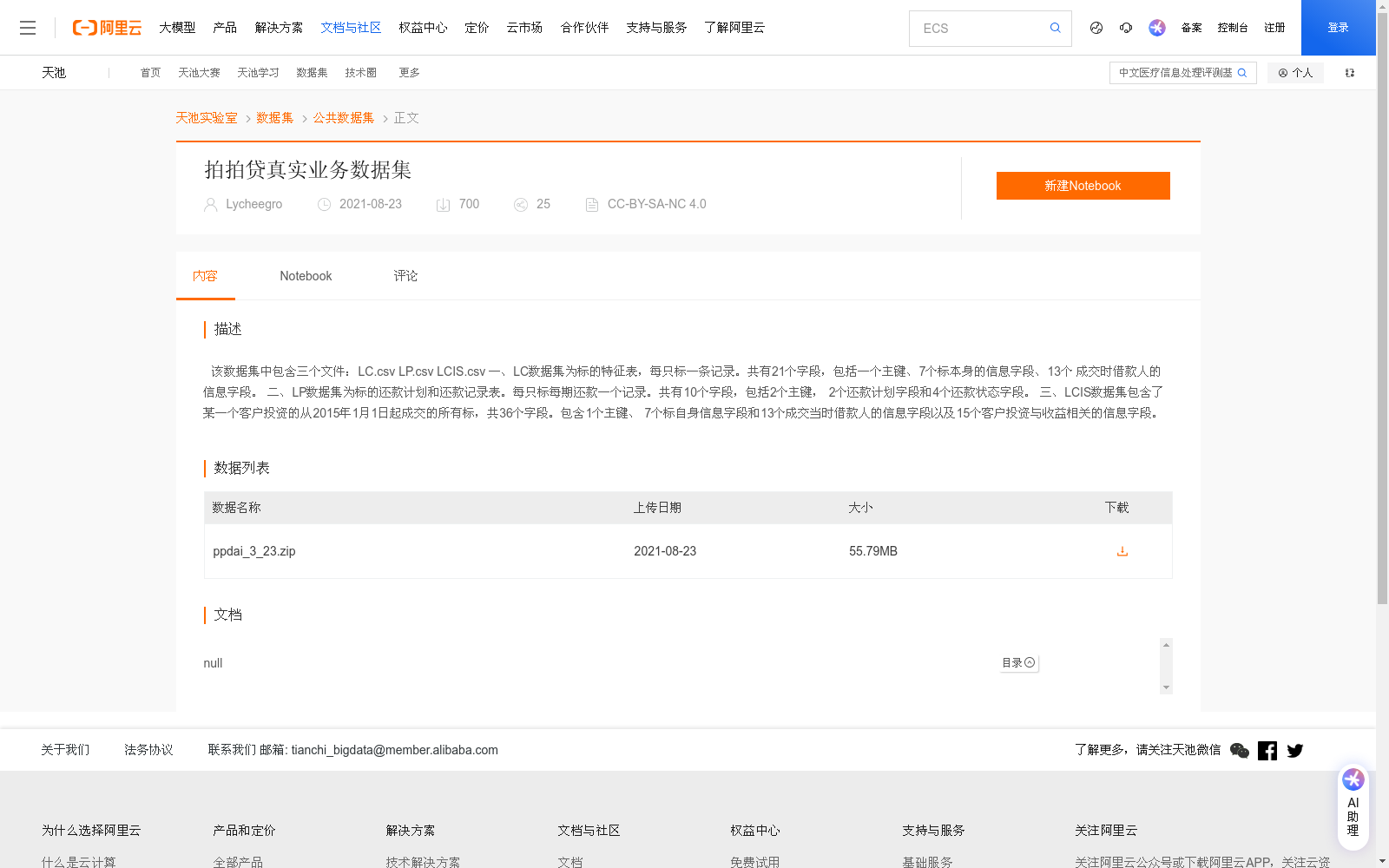Image resolution: width=1389 pixels, height=868 pixels.
Task: Open the 更多 dropdown in Tianchi nav
Action: point(409,73)
